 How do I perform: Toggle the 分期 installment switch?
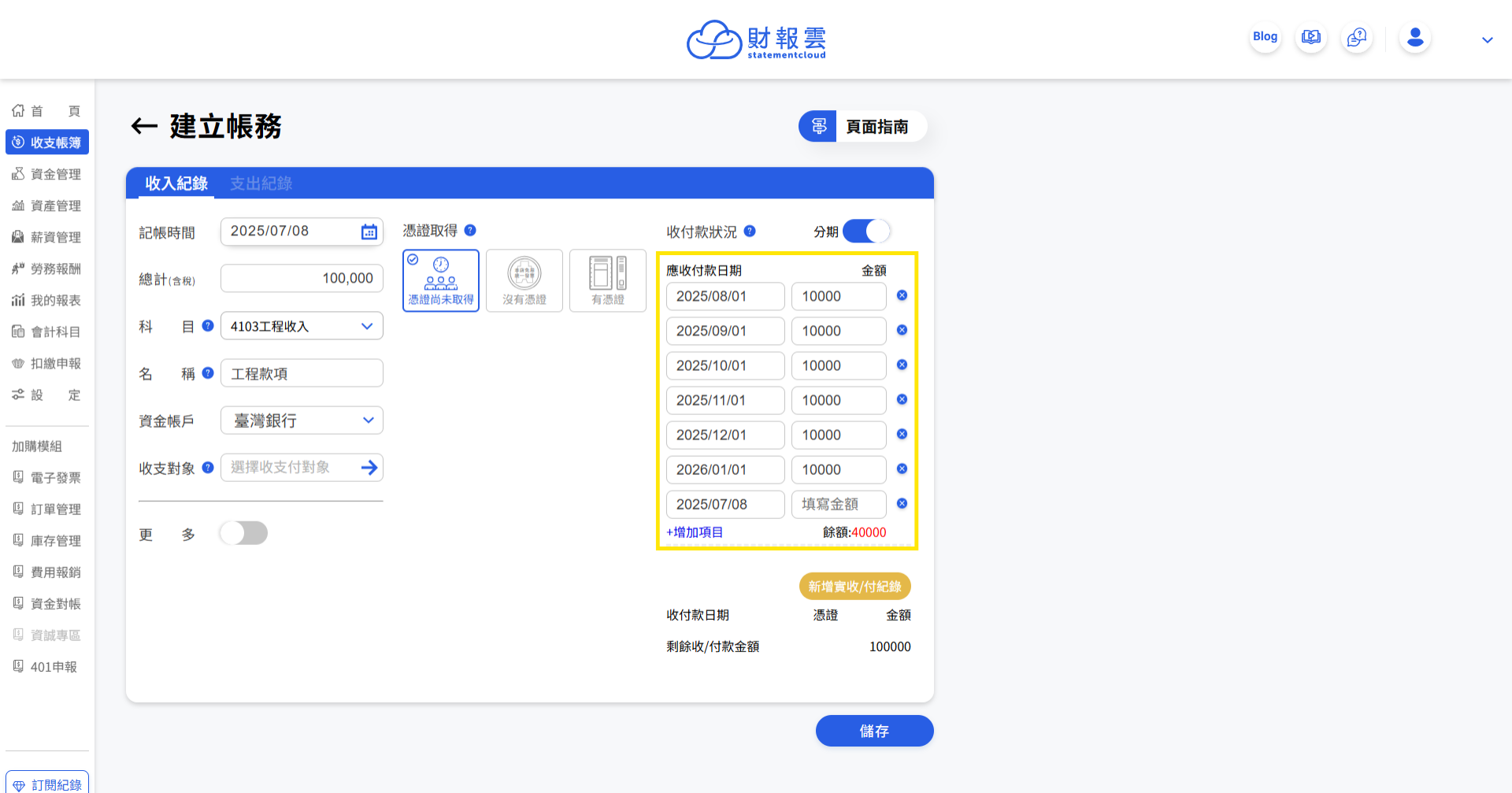click(x=866, y=232)
